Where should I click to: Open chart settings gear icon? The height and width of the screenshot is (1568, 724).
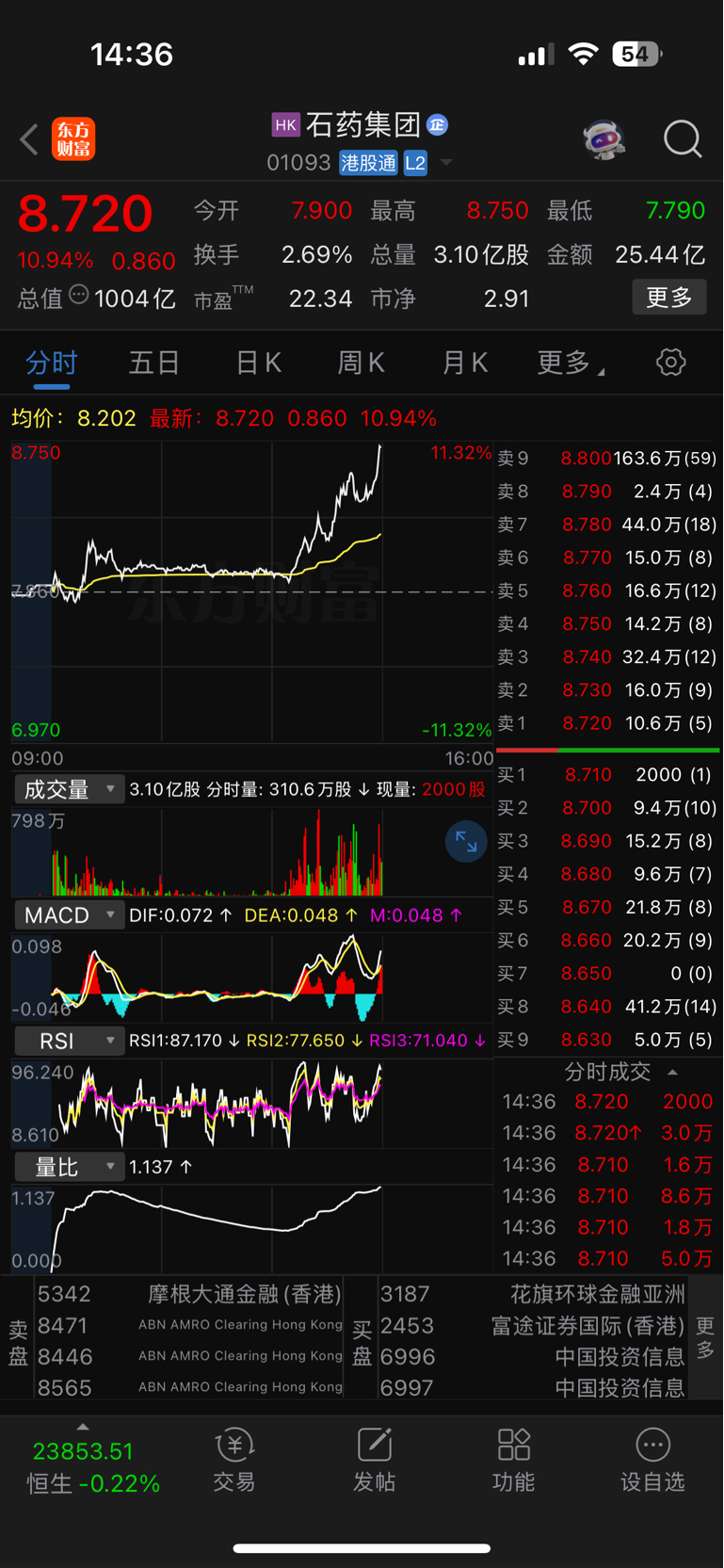670,363
